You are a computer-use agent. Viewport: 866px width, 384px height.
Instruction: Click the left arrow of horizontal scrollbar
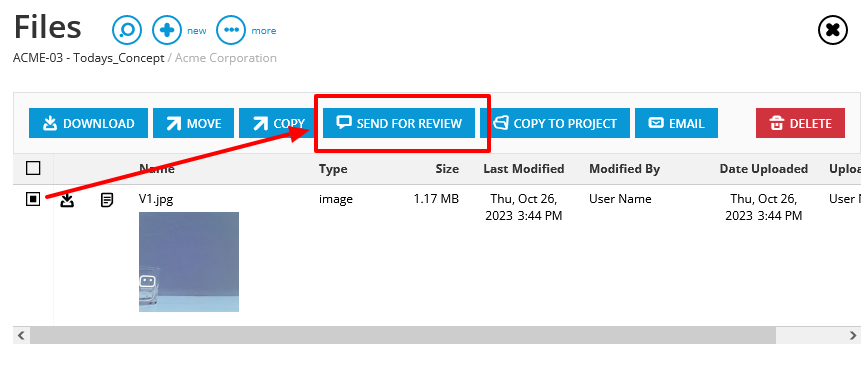click(x=22, y=335)
